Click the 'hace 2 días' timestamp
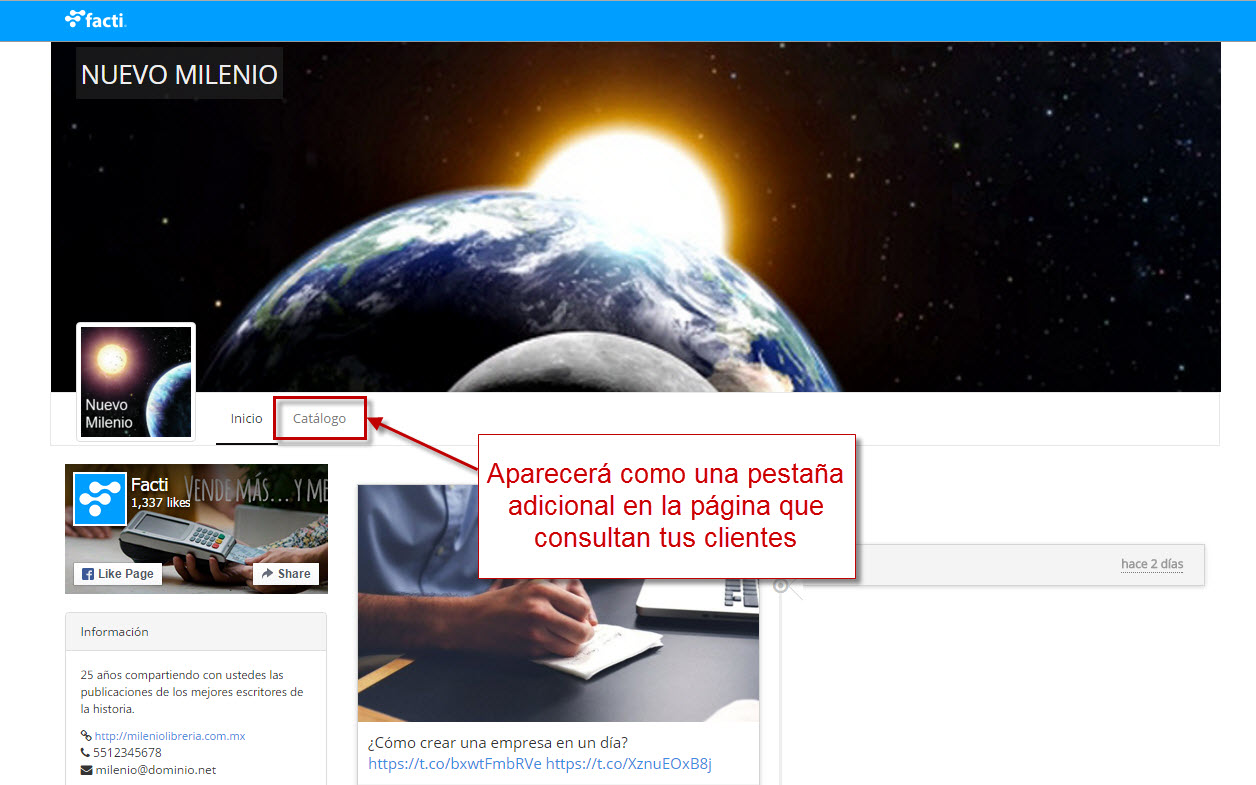This screenshot has width=1256, height=785. 1152,564
